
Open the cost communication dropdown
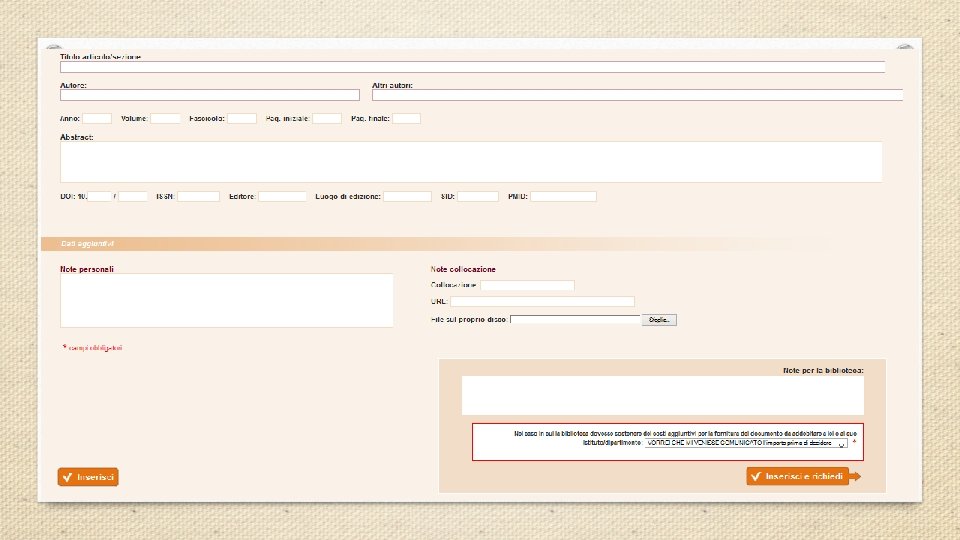(746, 443)
